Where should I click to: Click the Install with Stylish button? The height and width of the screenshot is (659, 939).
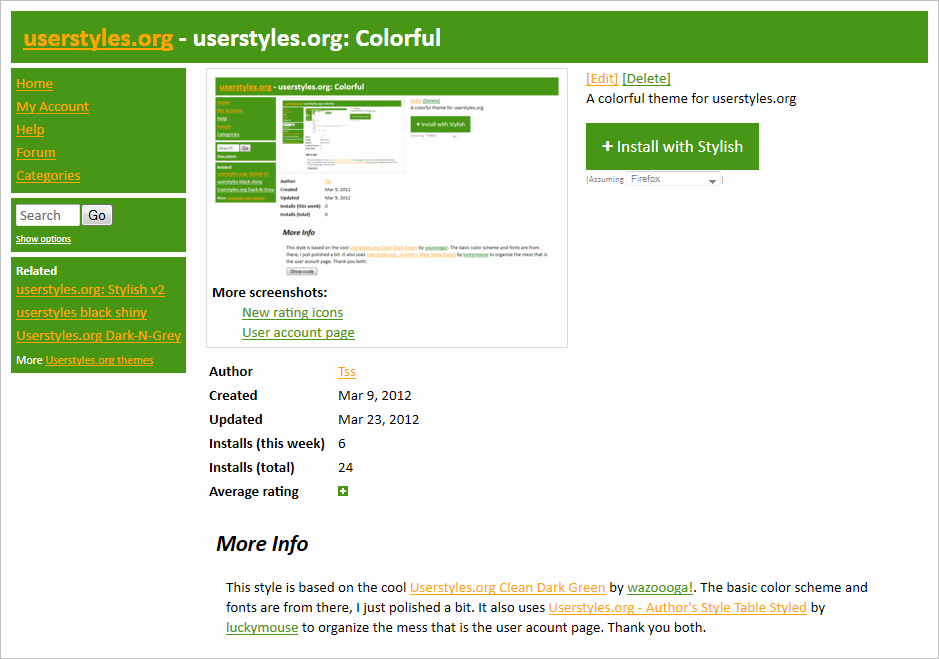672,147
